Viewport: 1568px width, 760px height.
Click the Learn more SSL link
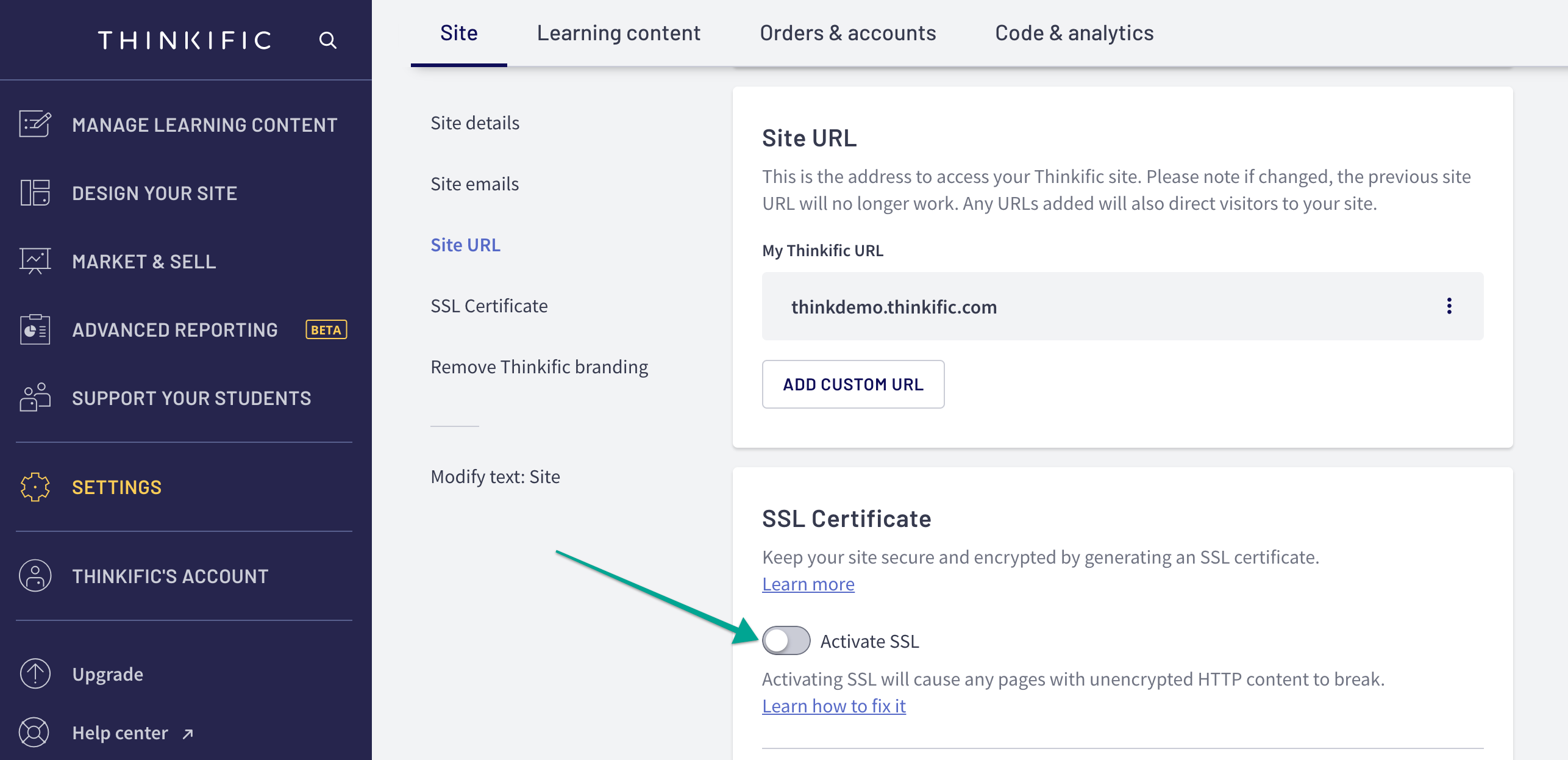808,583
